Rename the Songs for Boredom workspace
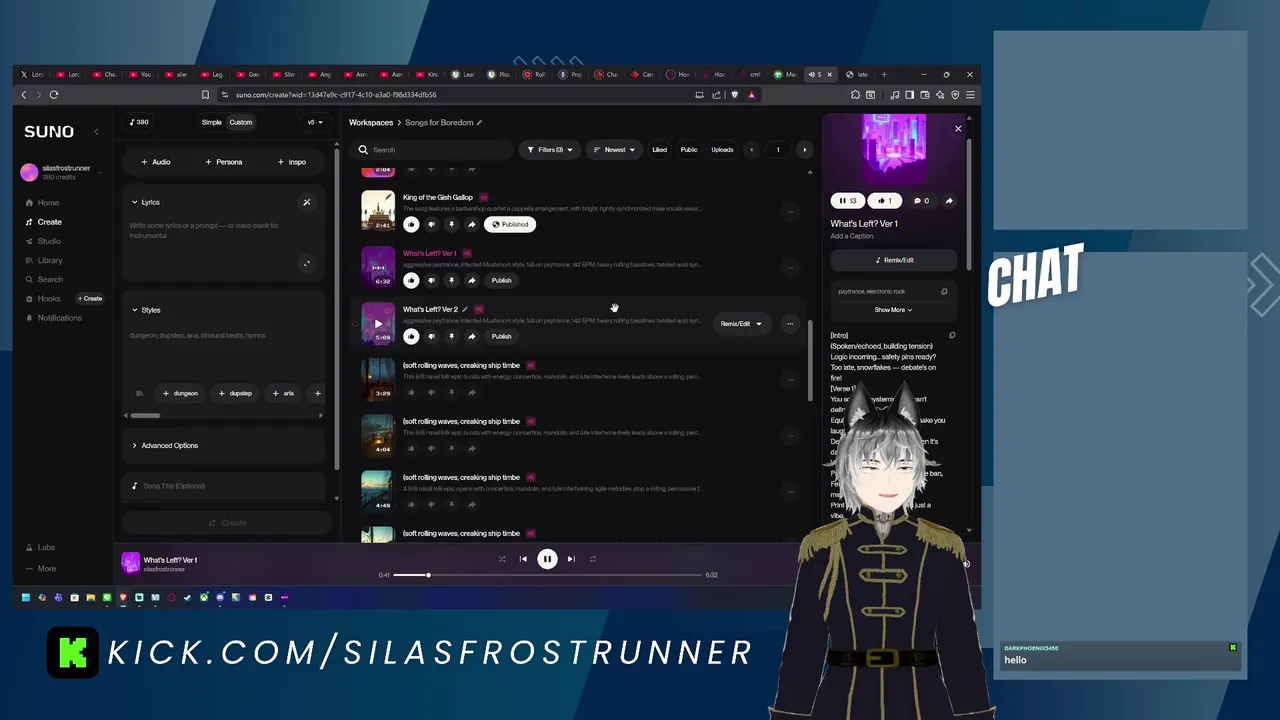This screenshot has width=1280, height=720. point(480,122)
